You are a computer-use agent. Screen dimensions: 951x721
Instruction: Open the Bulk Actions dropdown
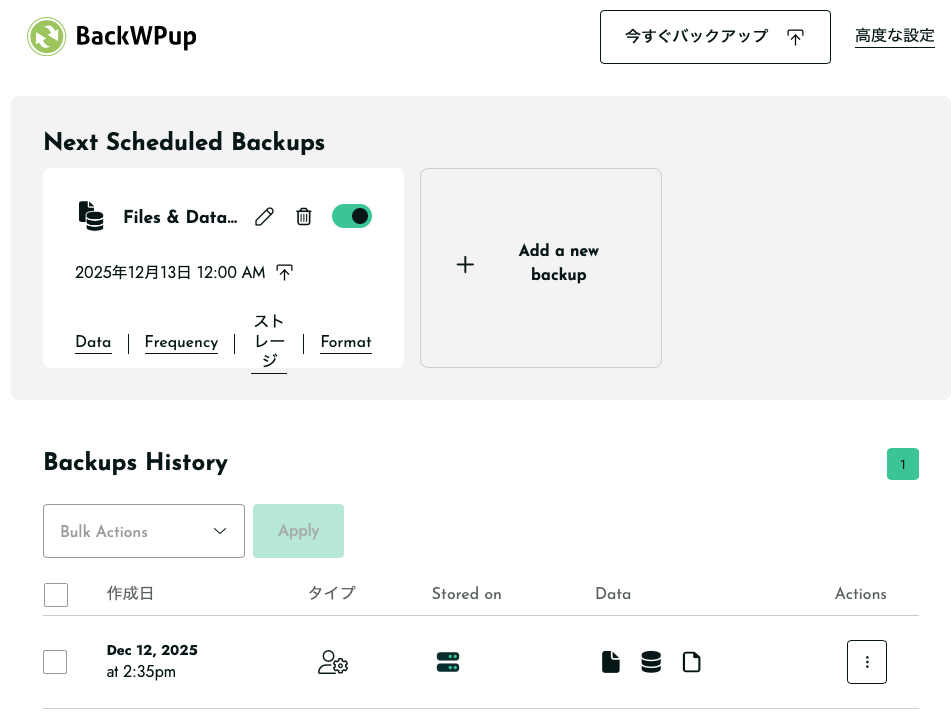[144, 531]
